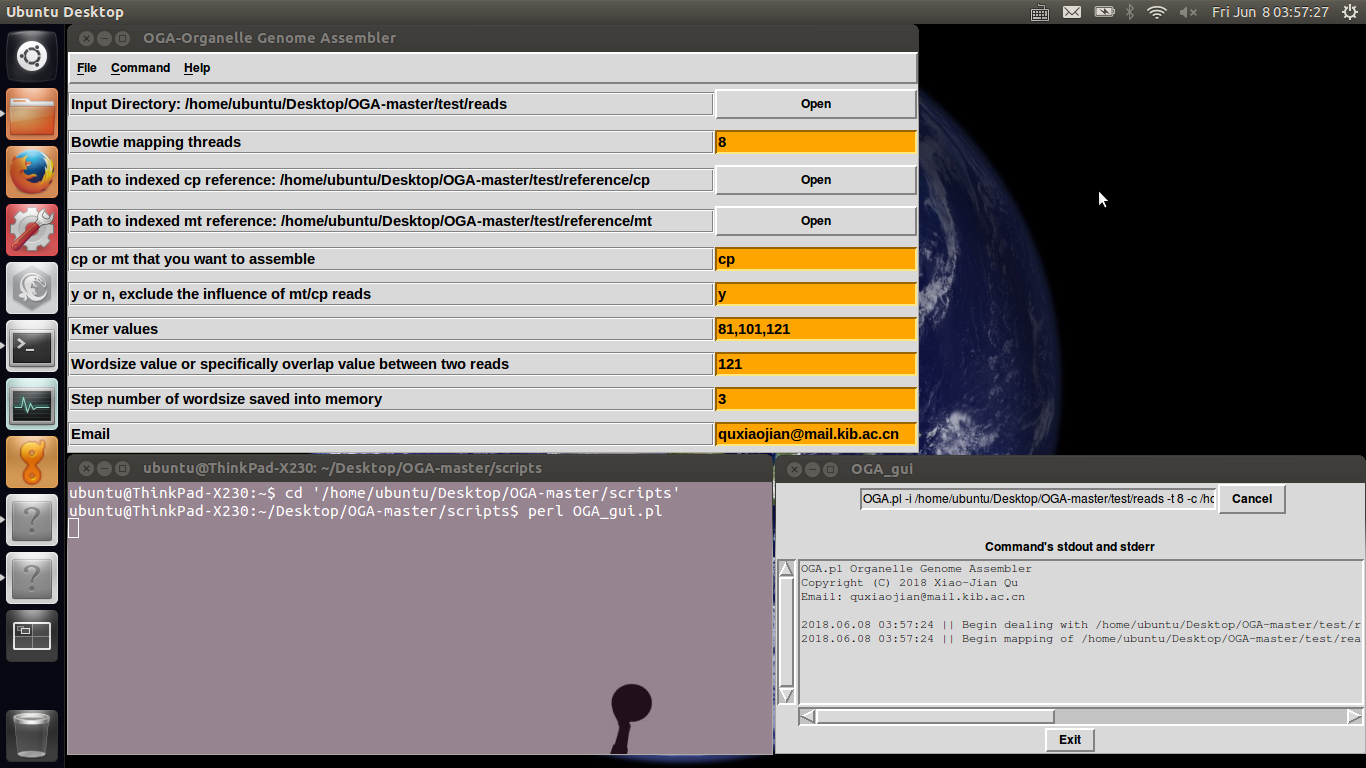The width and height of the screenshot is (1366, 768).
Task: Click the left arrow of horizontal scrollbar
Action: pyautogui.click(x=806, y=717)
